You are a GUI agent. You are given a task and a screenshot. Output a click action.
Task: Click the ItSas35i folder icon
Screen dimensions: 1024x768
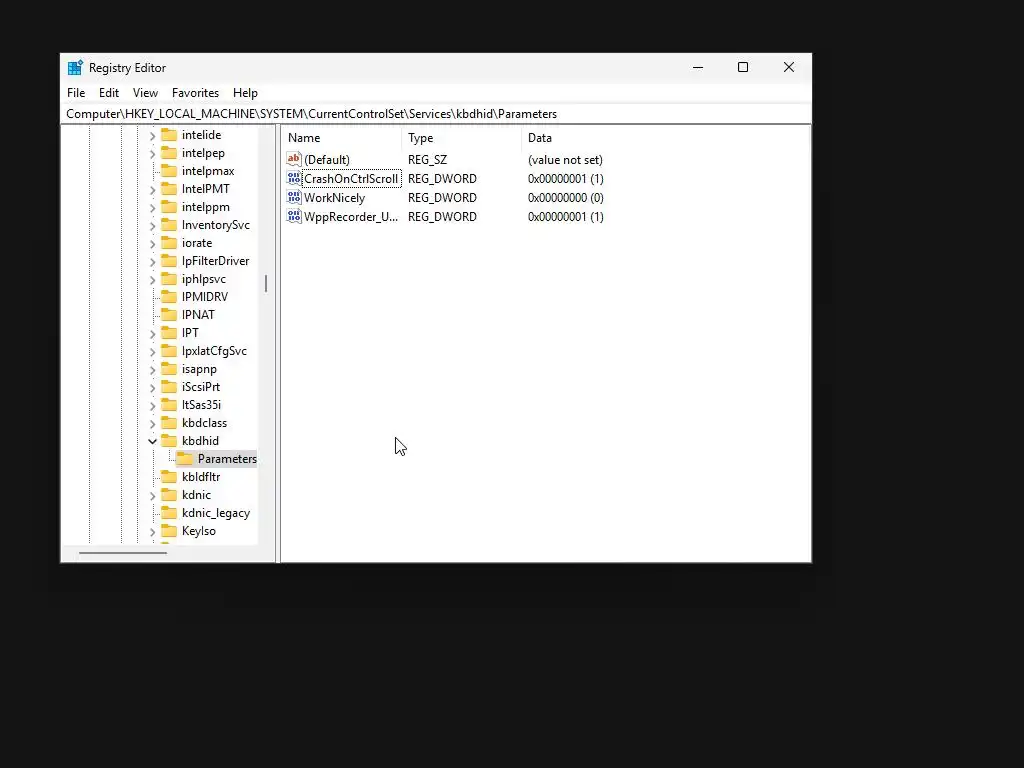pyautogui.click(x=169, y=405)
